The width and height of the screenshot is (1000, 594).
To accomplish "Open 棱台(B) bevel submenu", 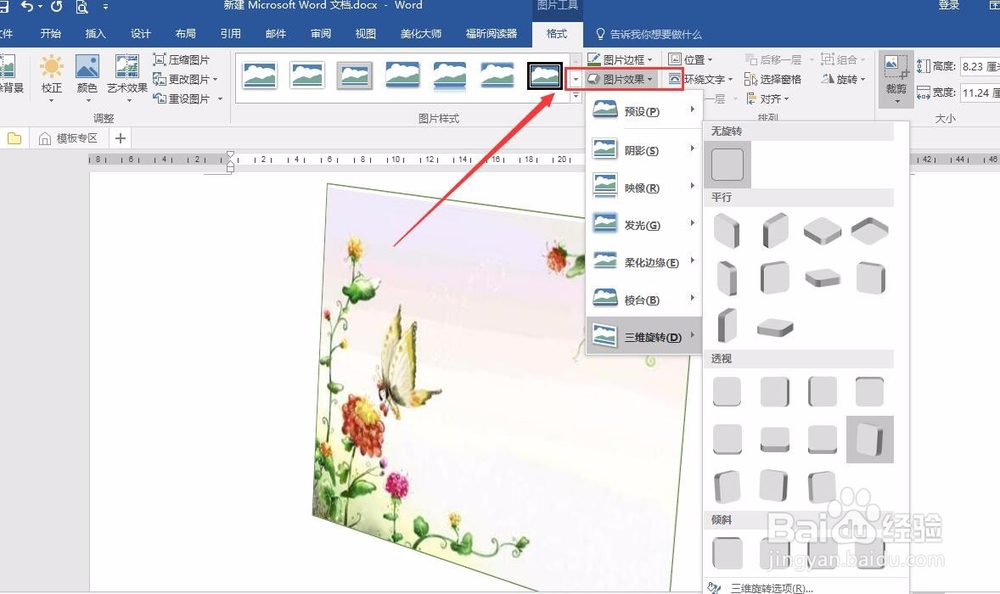I will click(643, 300).
